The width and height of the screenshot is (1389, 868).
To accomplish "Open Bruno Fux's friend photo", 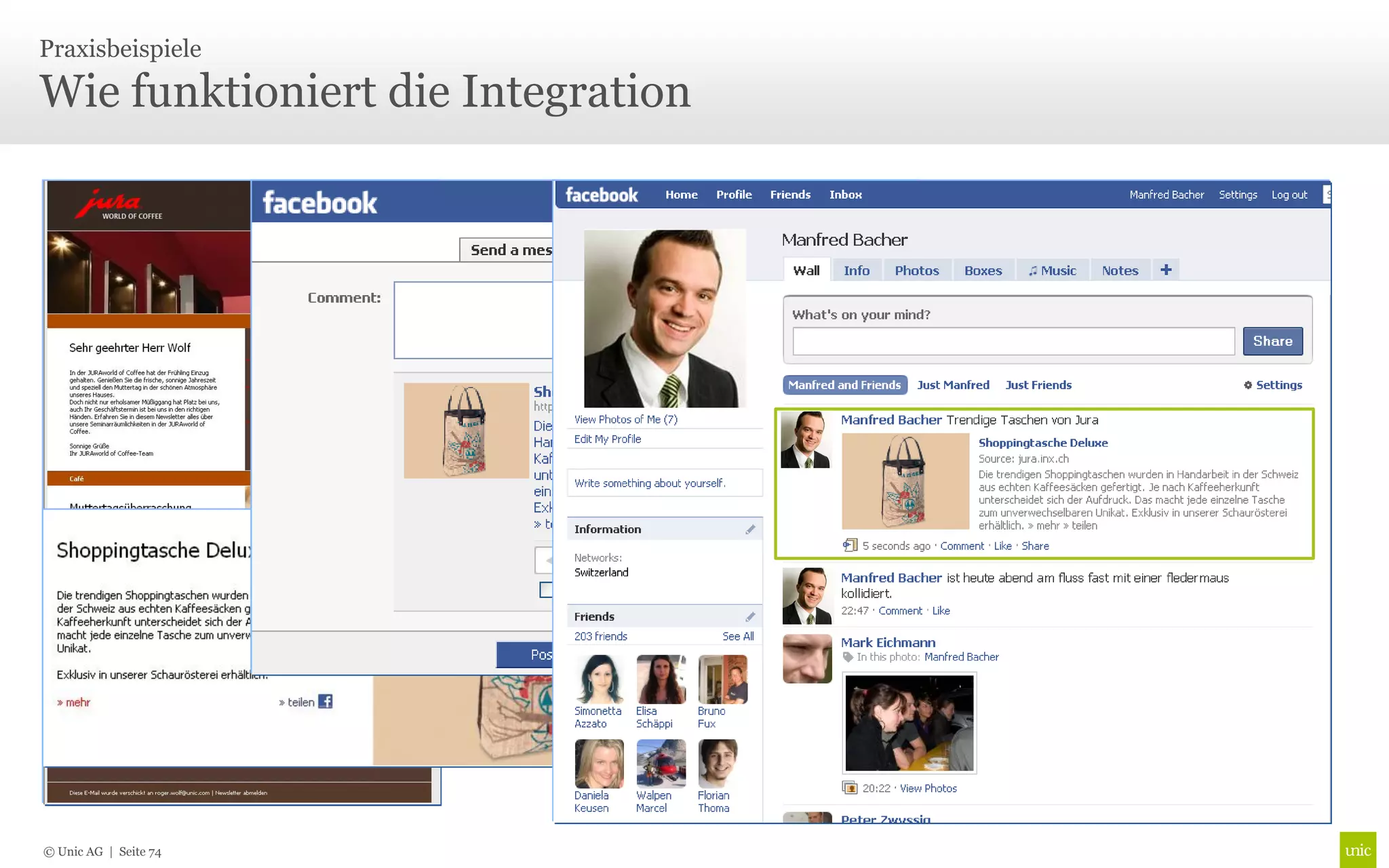I will coord(722,679).
